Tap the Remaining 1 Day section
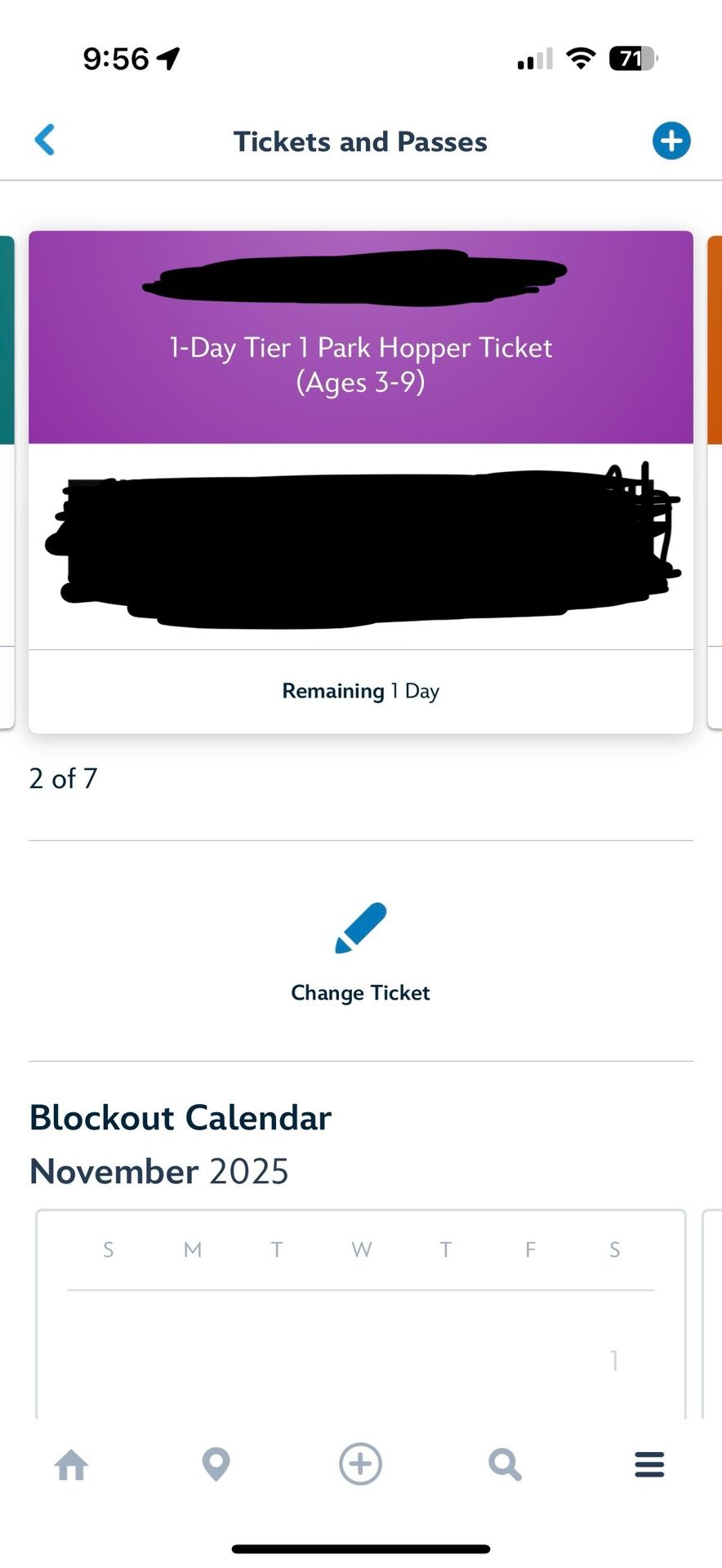The width and height of the screenshot is (722, 1568). tap(360, 690)
